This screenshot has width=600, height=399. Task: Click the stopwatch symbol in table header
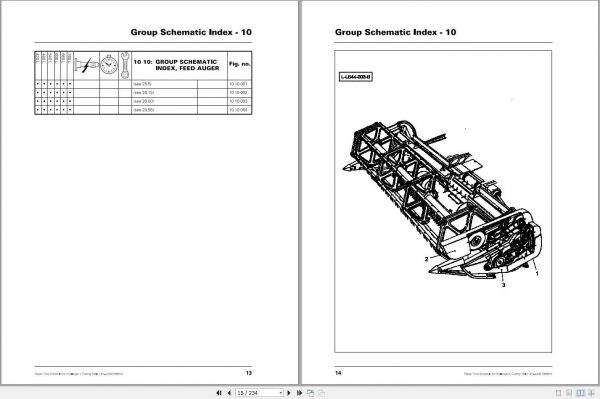[109, 64]
